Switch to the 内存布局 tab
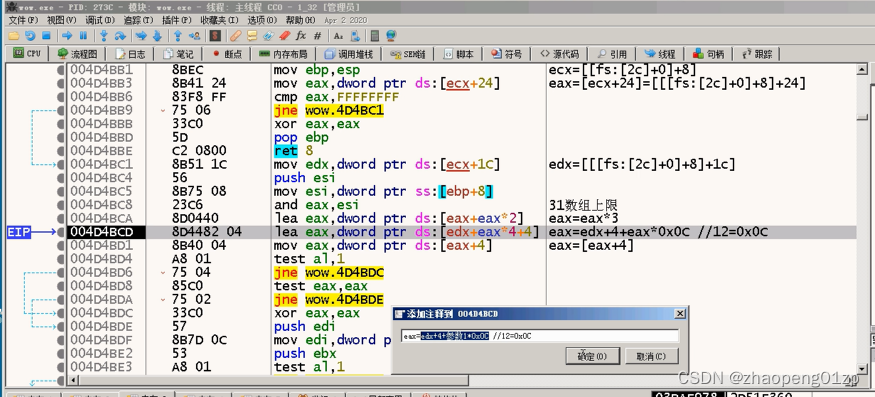This screenshot has width=875, height=397. [x=283, y=54]
